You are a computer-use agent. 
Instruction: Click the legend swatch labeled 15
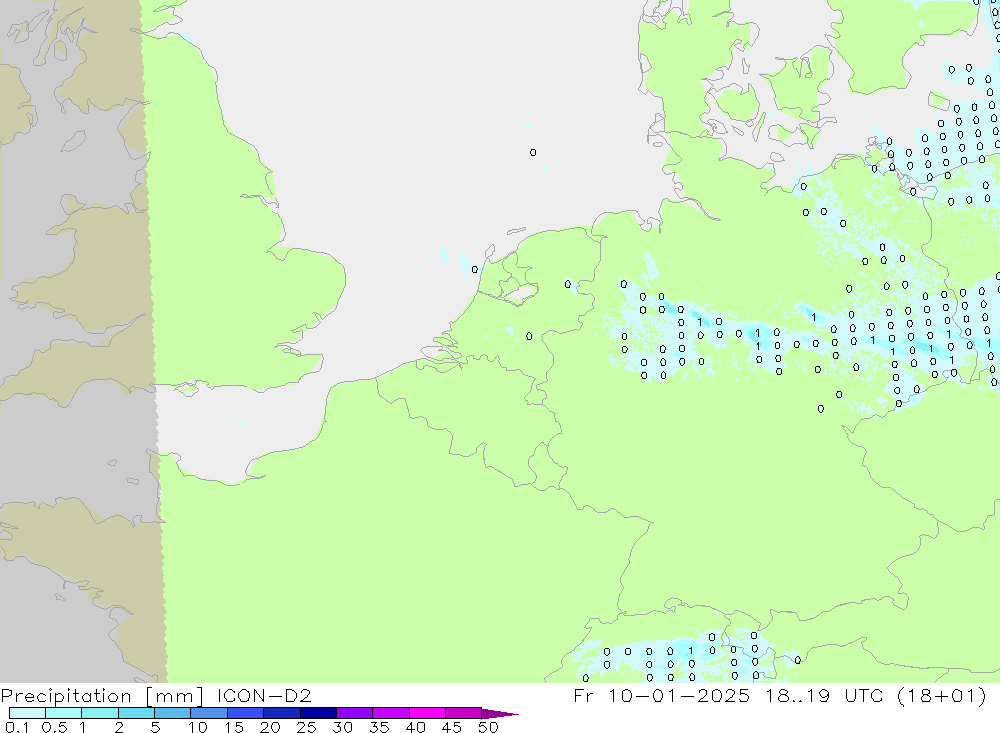tap(246, 713)
